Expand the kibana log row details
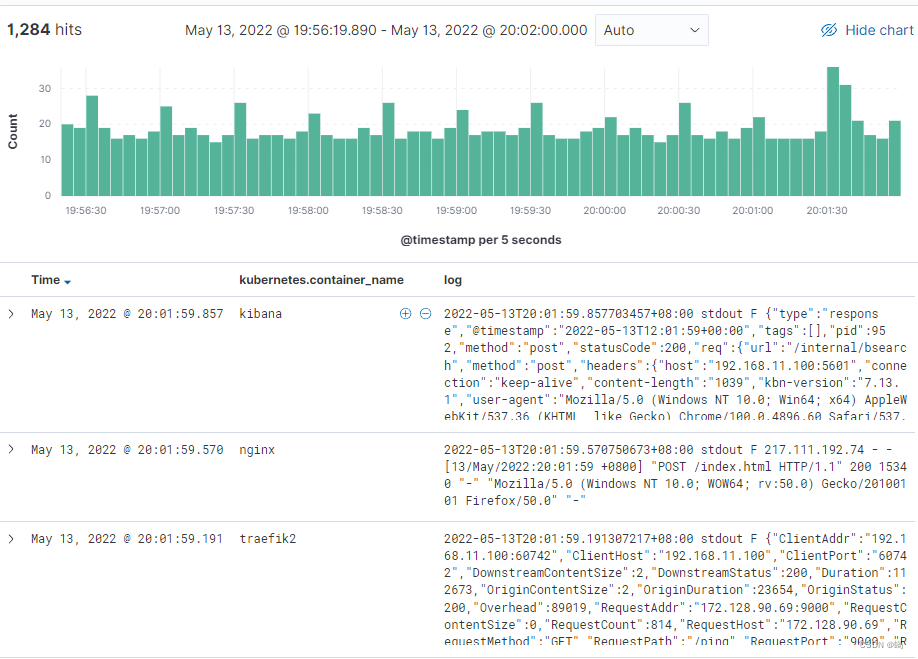This screenshot has width=918, height=659. pos(11,314)
